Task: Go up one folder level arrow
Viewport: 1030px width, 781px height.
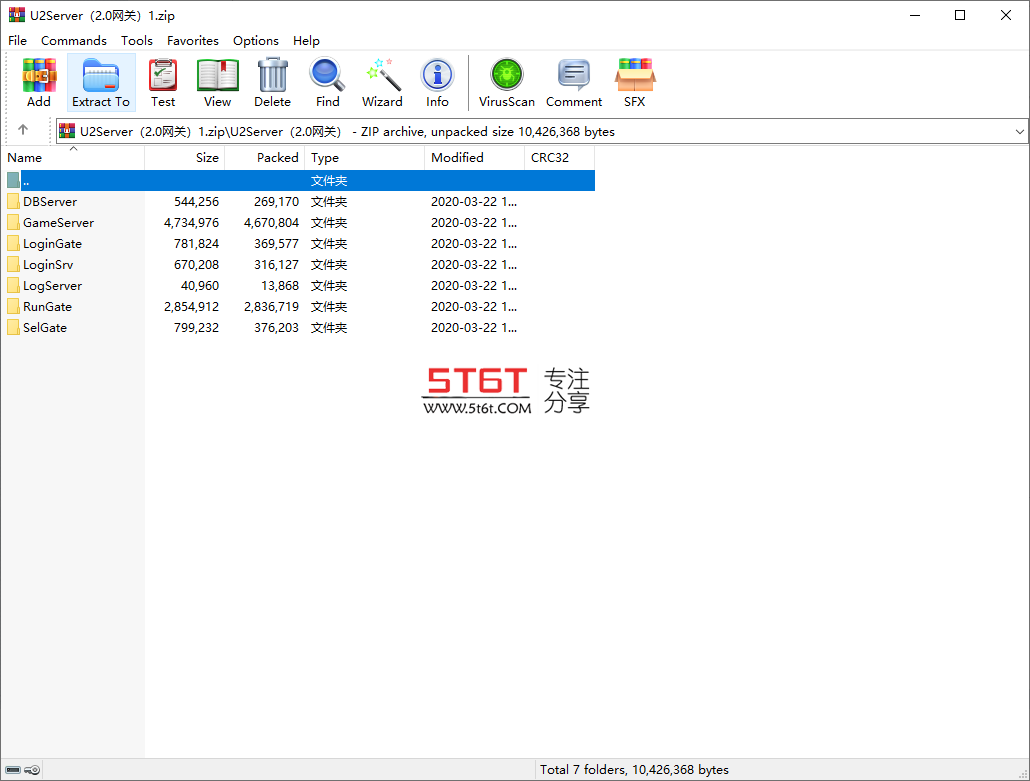Action: click(23, 130)
